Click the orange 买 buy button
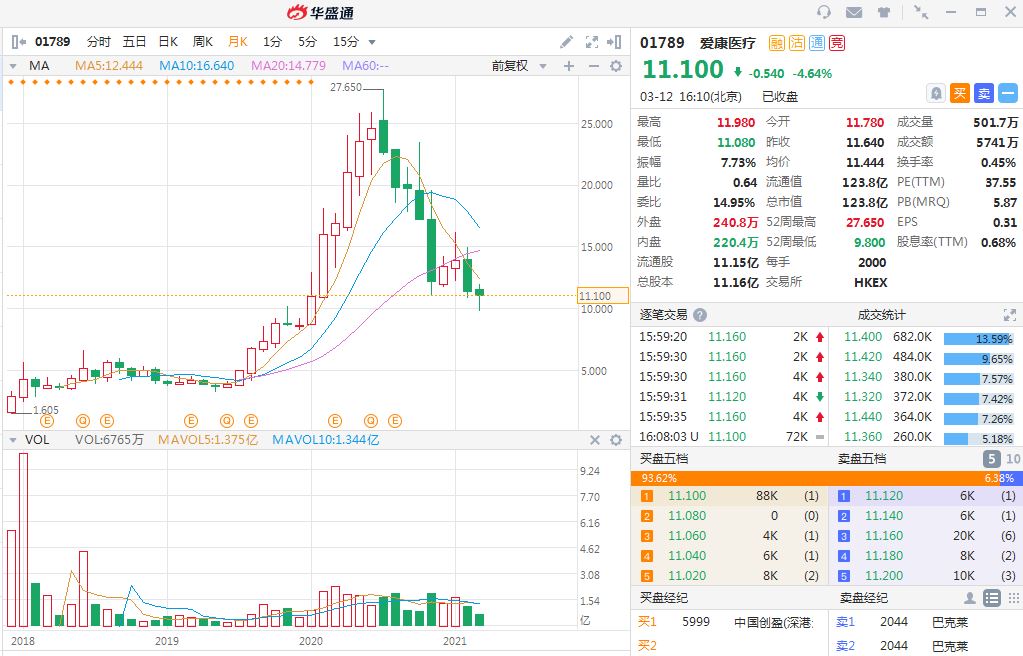1023x656 pixels. point(960,93)
